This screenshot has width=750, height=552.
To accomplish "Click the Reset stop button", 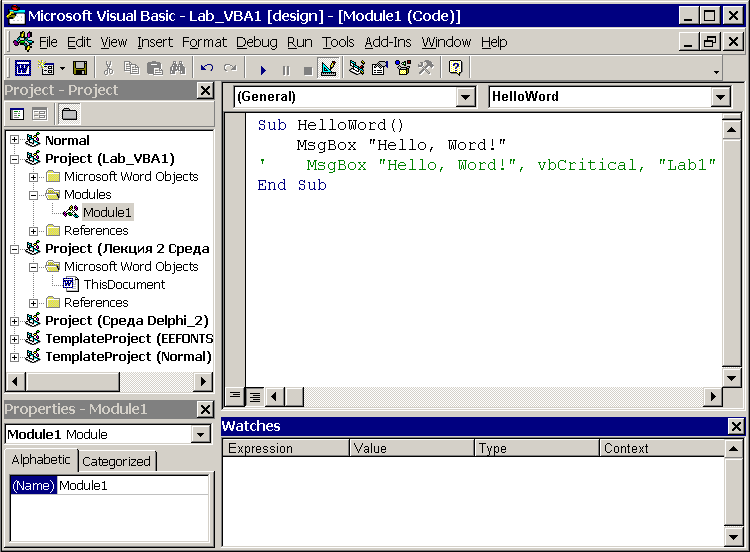I will click(308, 70).
